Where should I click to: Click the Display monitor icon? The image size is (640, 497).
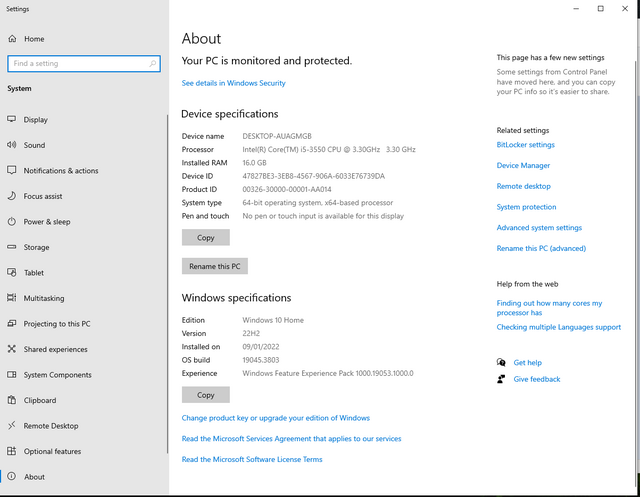[12, 119]
